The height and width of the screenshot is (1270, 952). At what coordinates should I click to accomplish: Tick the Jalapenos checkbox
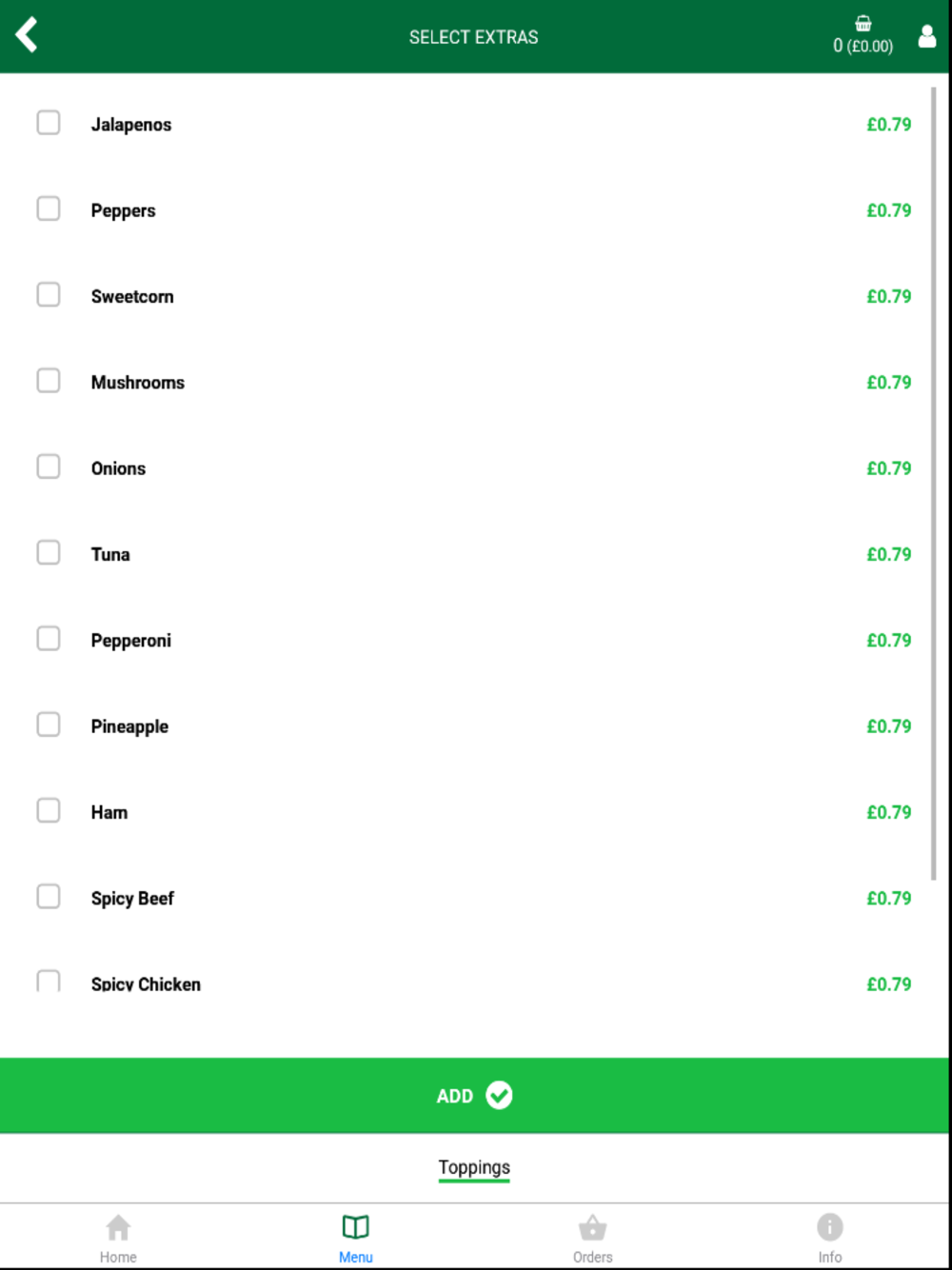pos(49,123)
